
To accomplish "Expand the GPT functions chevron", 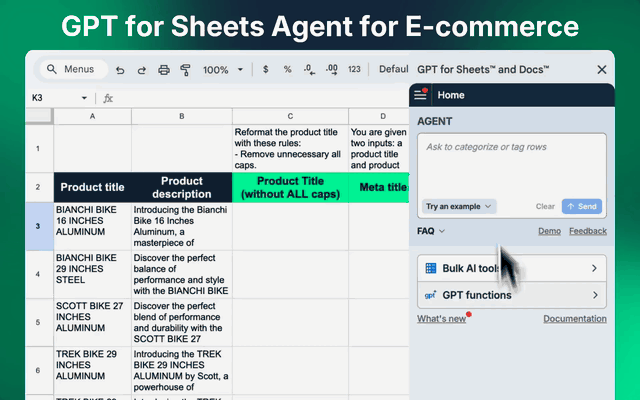I will 595,295.
